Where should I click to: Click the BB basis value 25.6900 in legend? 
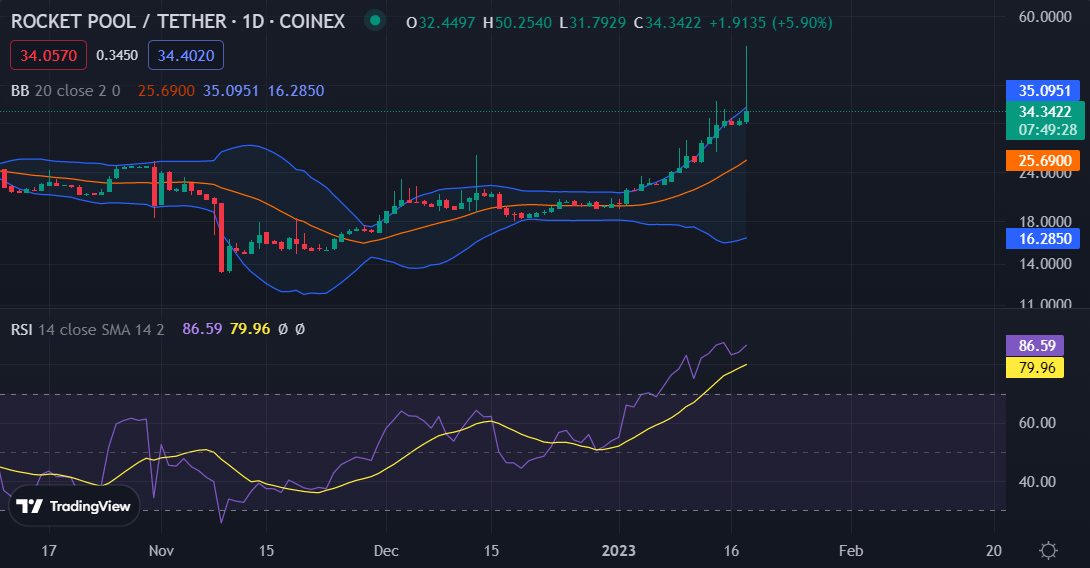coord(166,91)
